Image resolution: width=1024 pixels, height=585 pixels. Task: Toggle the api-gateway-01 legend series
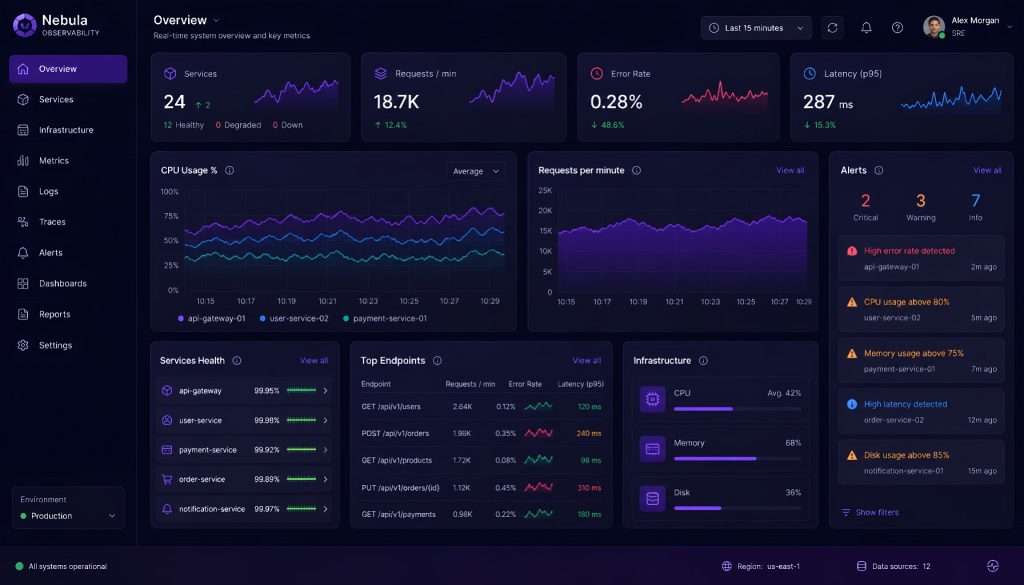coord(212,319)
